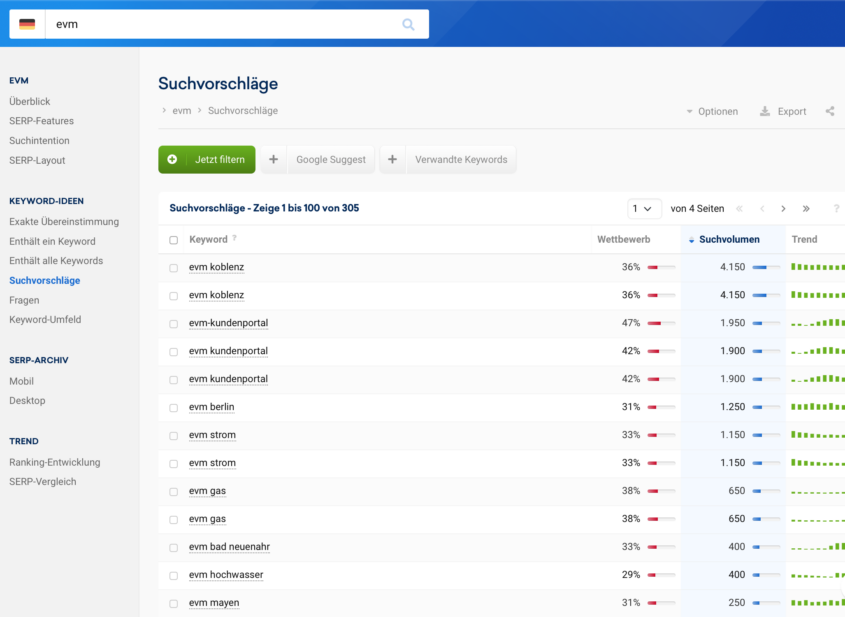This screenshot has width=845, height=617.
Task: Click the share icon next to Export
Action: (x=830, y=111)
